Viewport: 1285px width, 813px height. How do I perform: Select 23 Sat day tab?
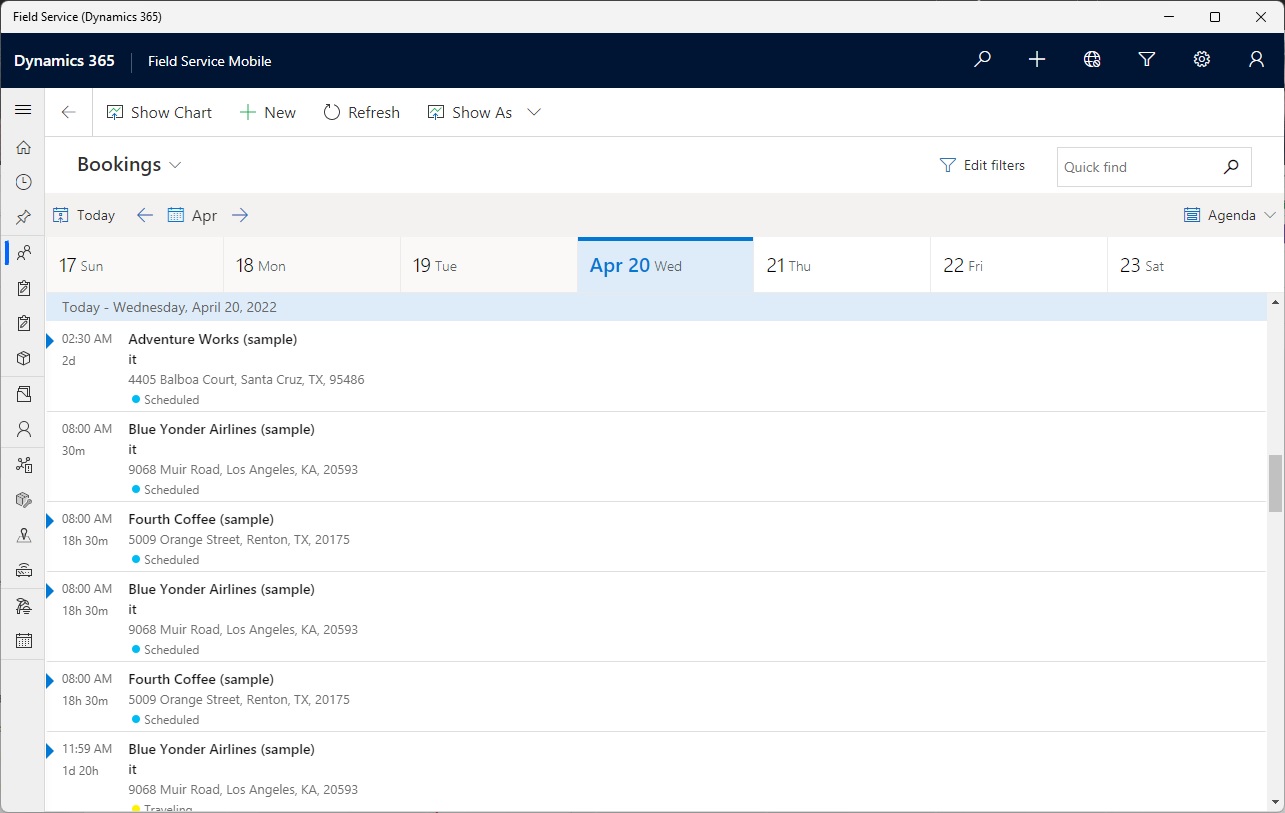(x=1194, y=265)
